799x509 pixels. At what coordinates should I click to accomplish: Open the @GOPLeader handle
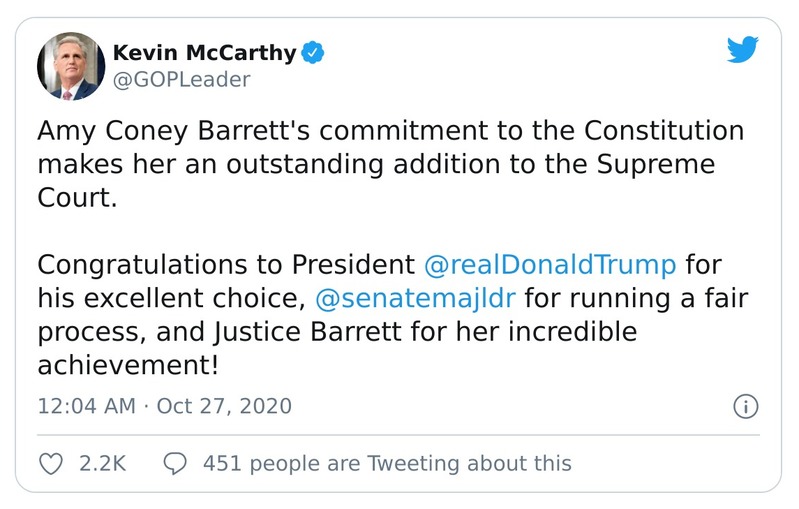coord(181,79)
